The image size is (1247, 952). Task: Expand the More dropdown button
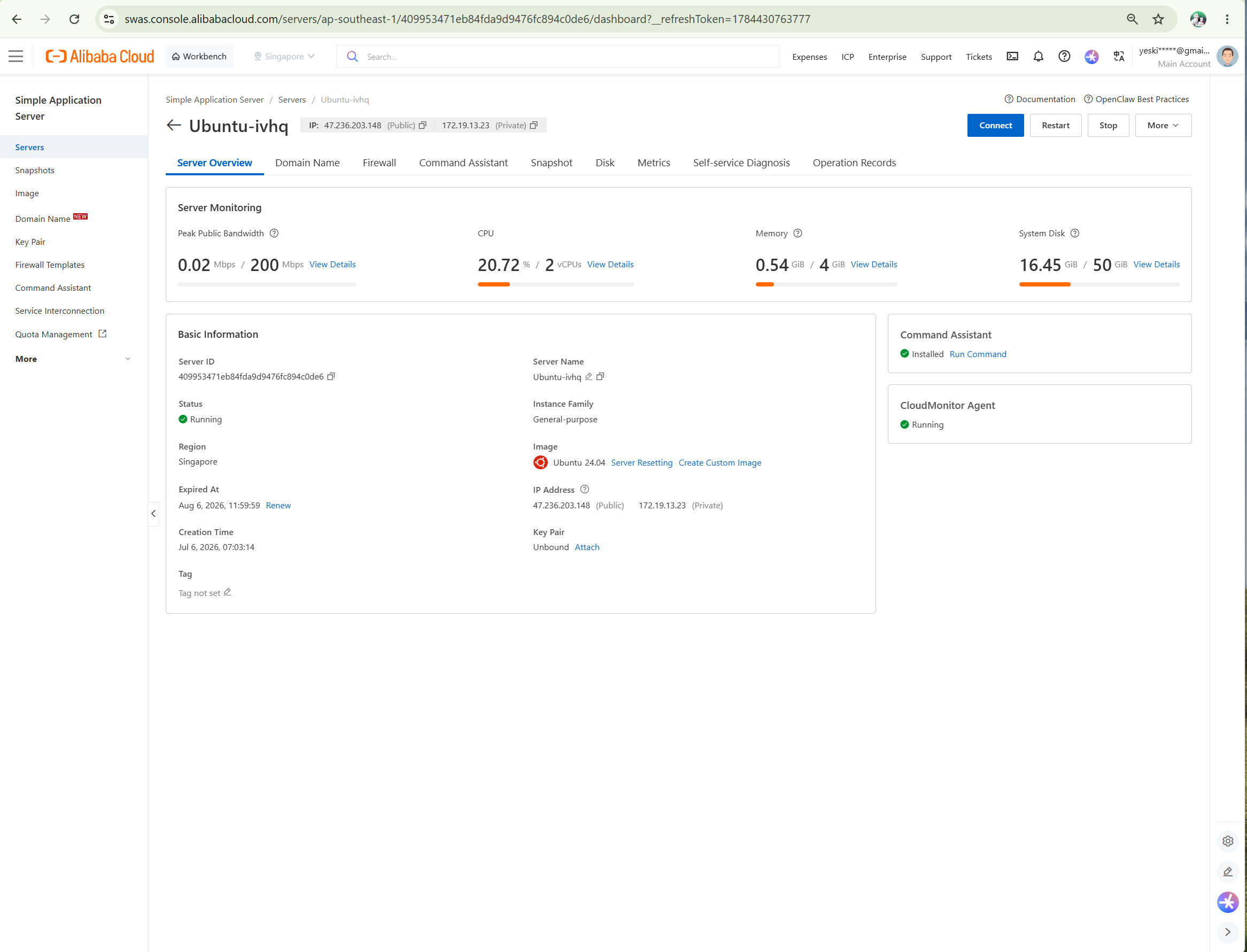1163,125
